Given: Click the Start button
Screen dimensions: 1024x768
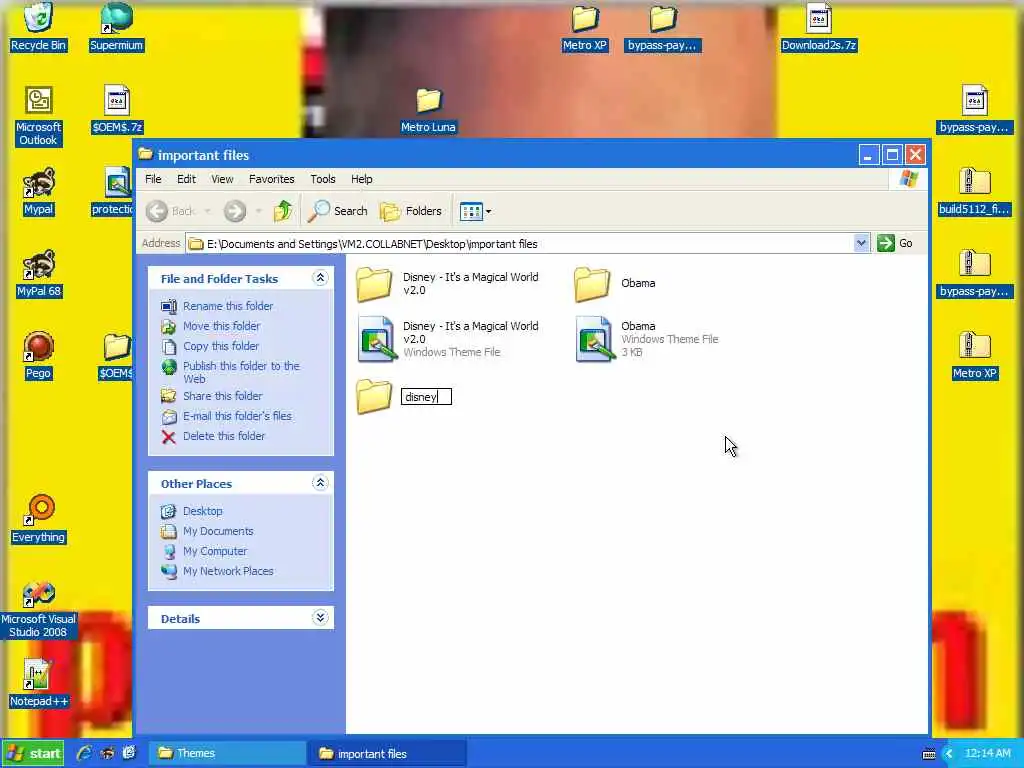Looking at the screenshot, I should tap(33, 753).
